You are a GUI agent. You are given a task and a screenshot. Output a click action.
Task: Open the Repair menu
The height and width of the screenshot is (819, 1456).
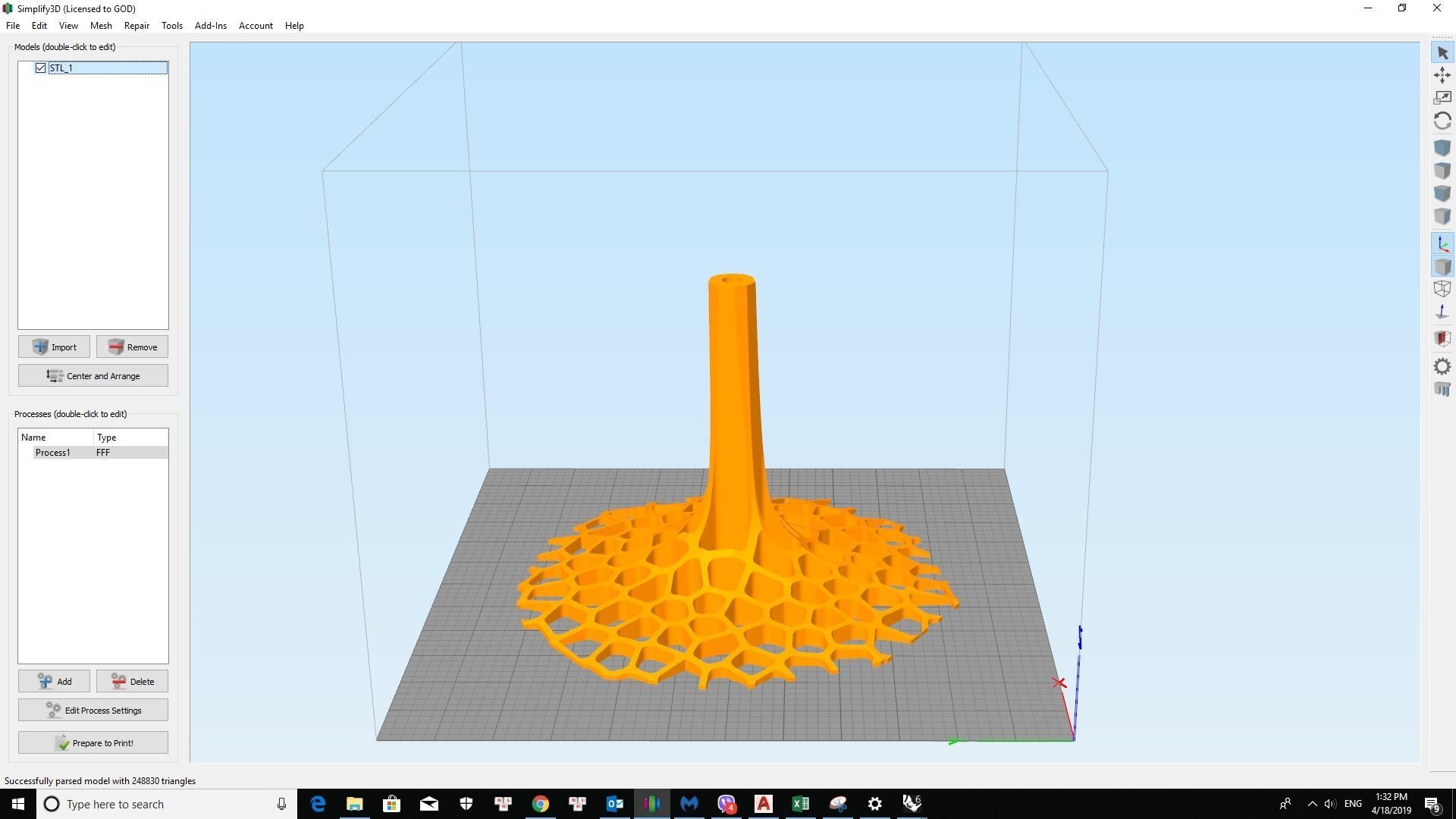click(x=136, y=26)
